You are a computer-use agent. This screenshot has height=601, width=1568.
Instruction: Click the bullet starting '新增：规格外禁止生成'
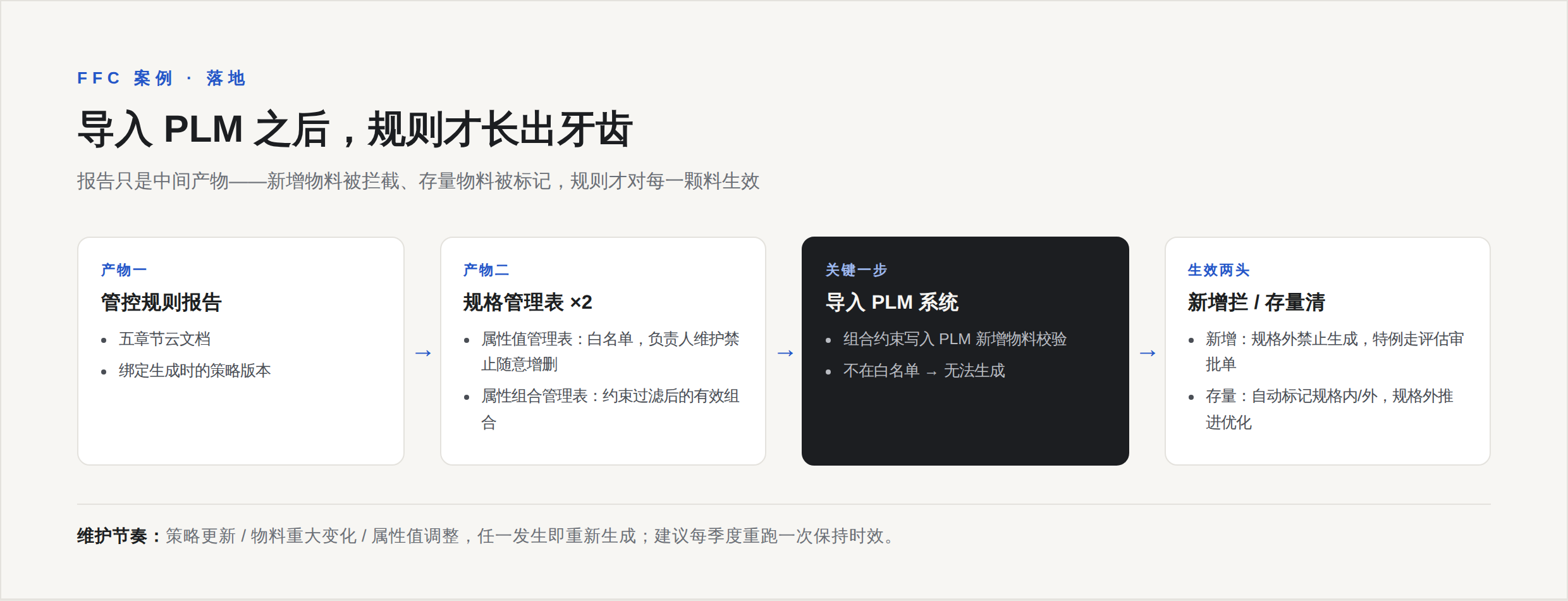click(x=1335, y=352)
